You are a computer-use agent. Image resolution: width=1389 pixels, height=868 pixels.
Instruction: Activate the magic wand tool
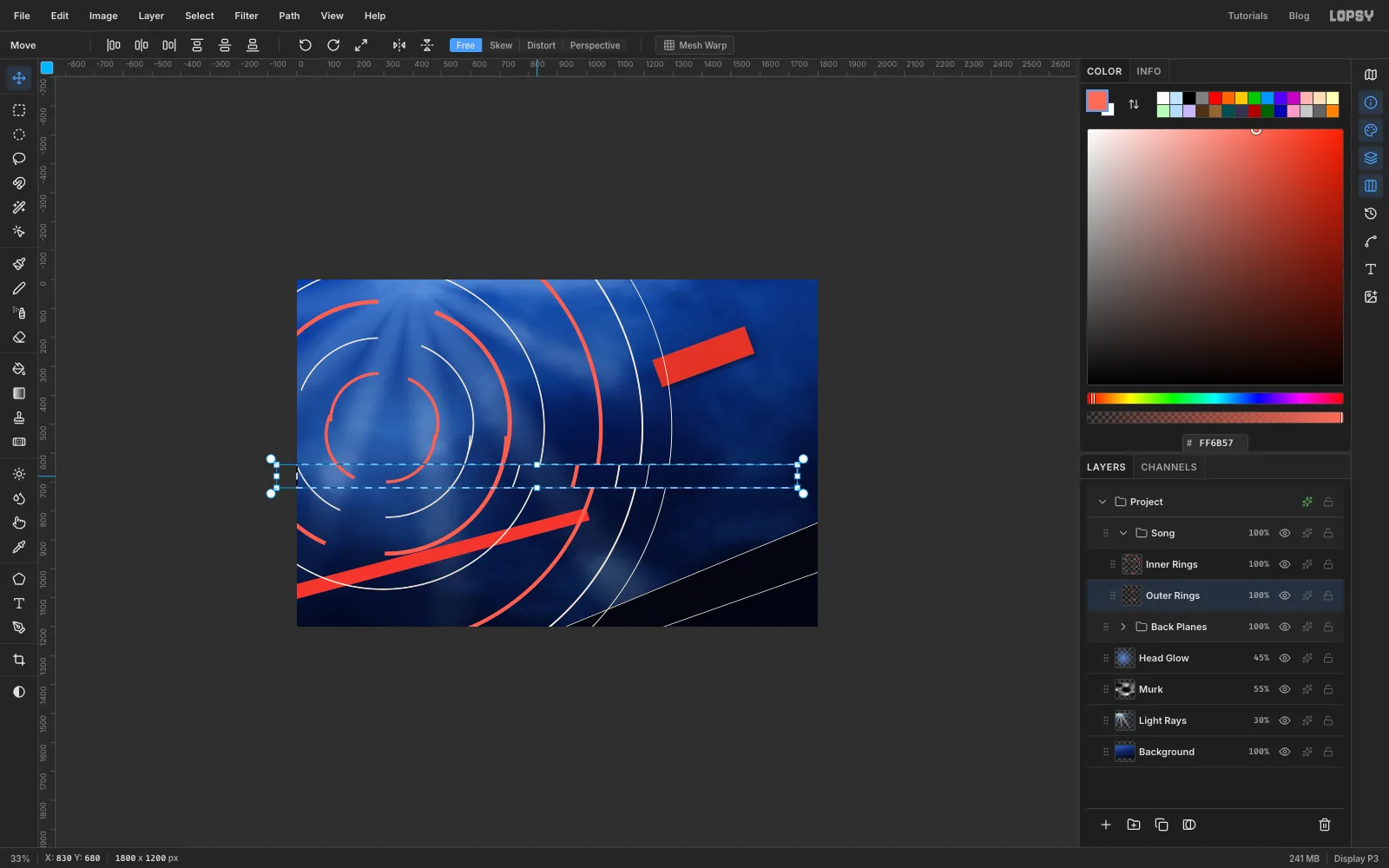pyautogui.click(x=19, y=207)
